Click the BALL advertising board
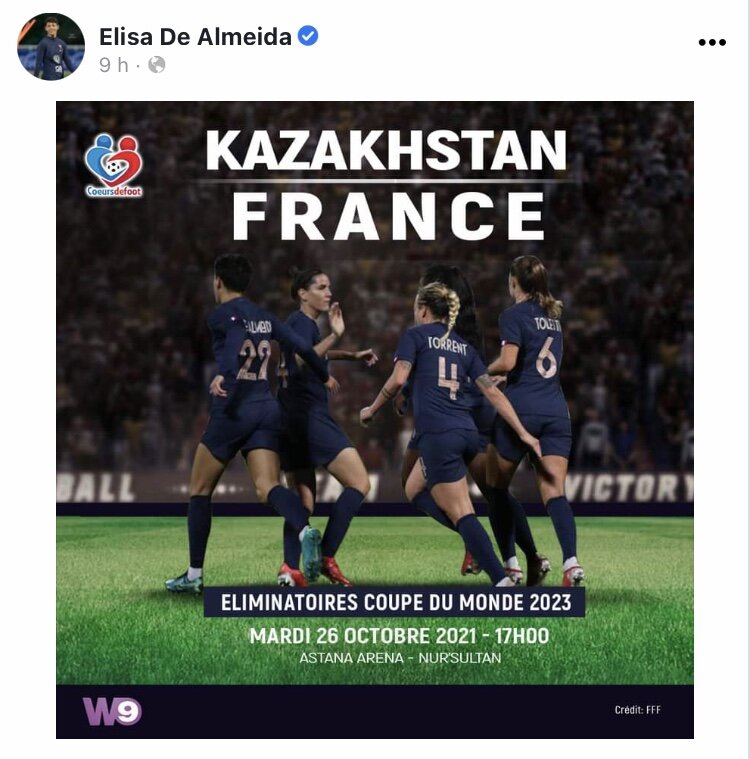The width and height of the screenshot is (750, 759). (x=95, y=487)
